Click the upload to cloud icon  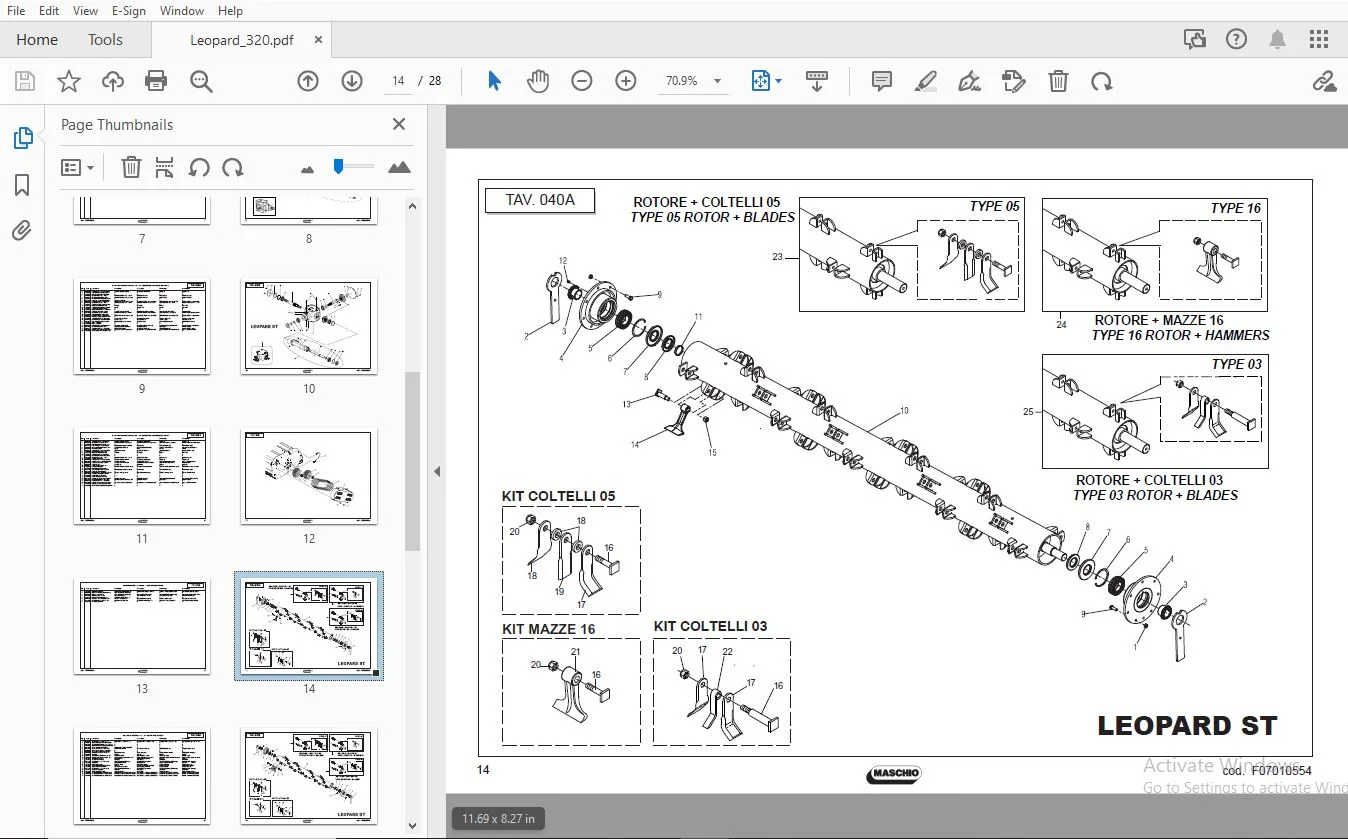pos(113,81)
